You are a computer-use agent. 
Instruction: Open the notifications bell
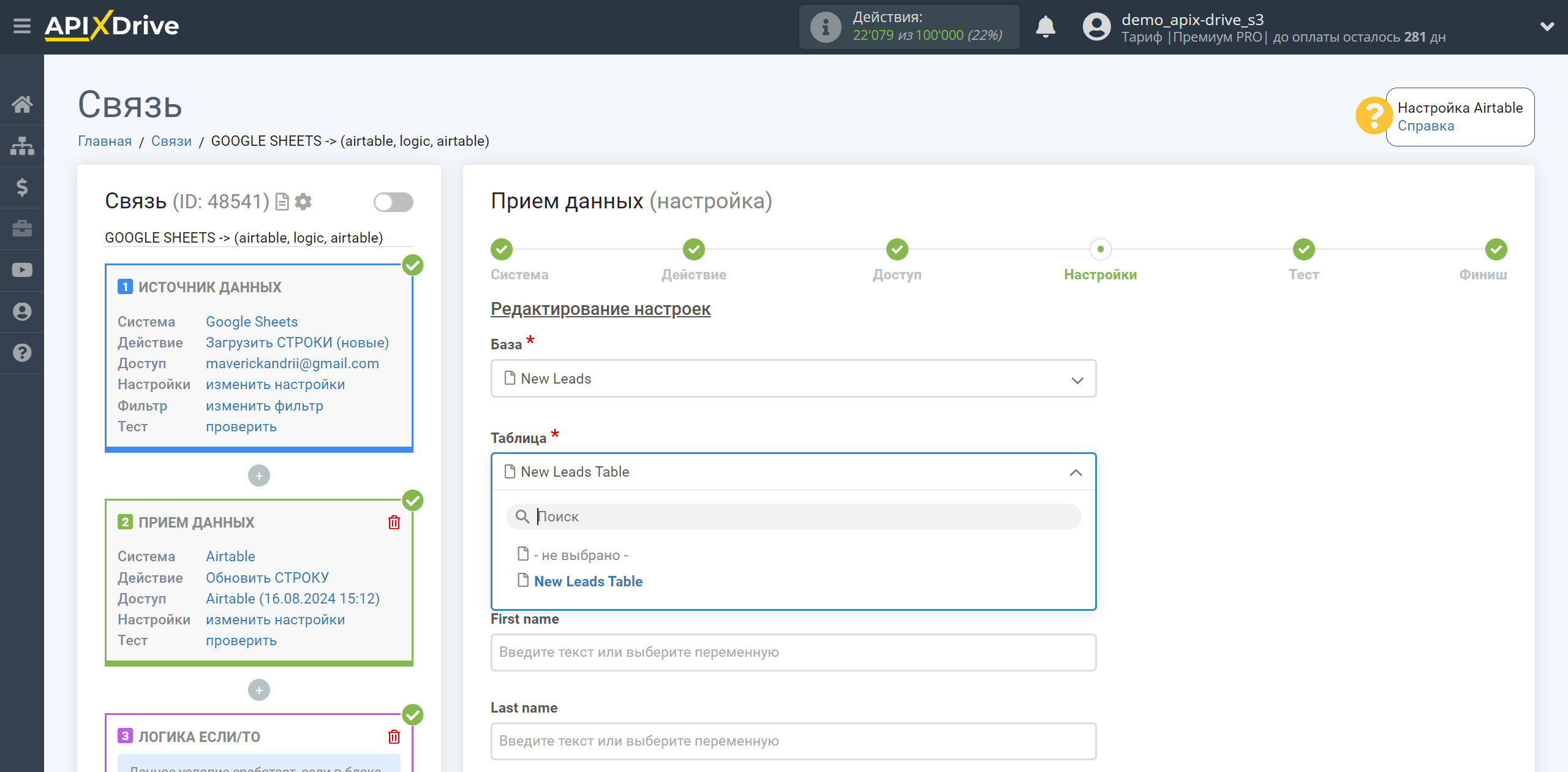pyautogui.click(x=1046, y=27)
